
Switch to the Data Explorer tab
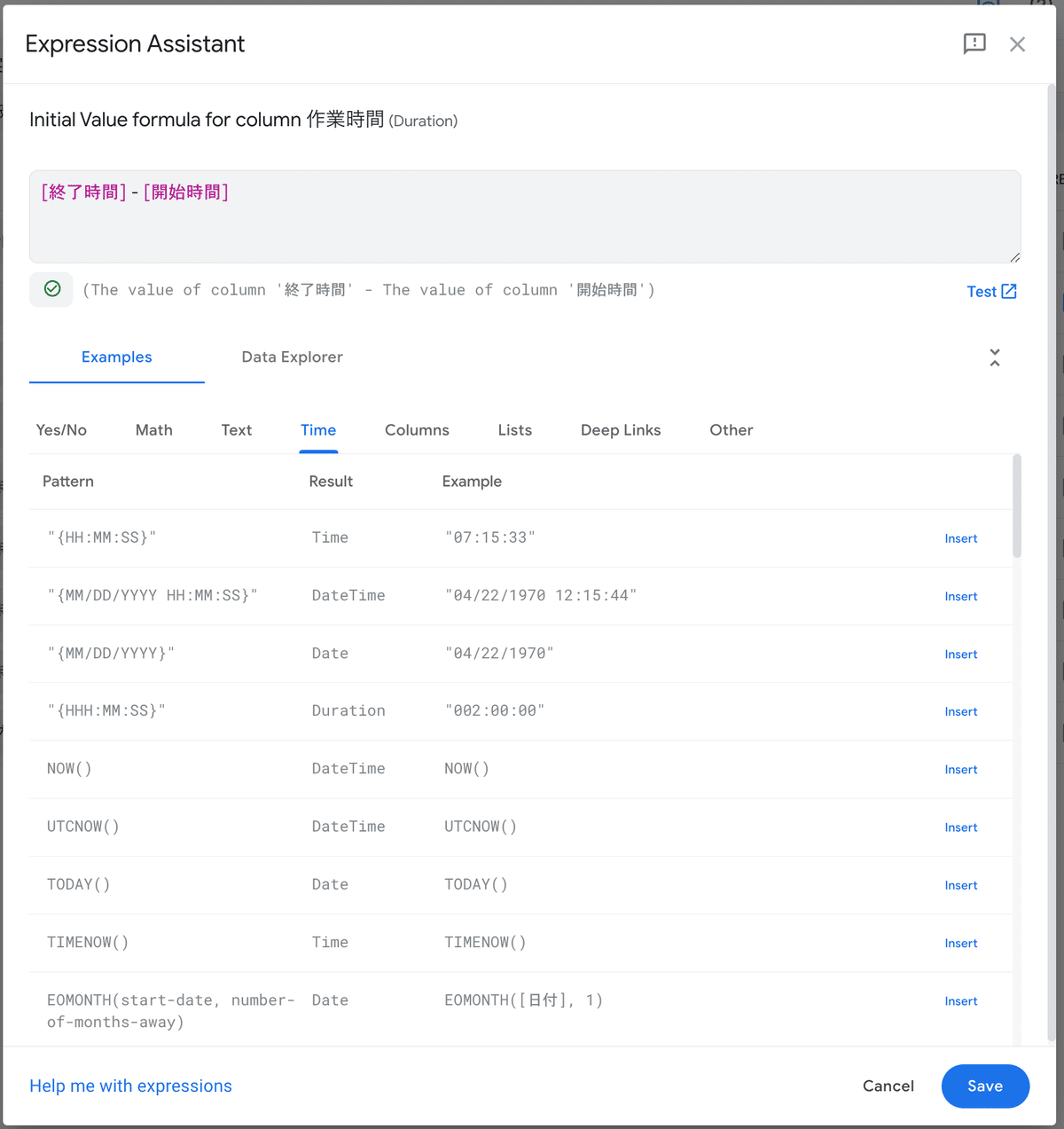292,357
